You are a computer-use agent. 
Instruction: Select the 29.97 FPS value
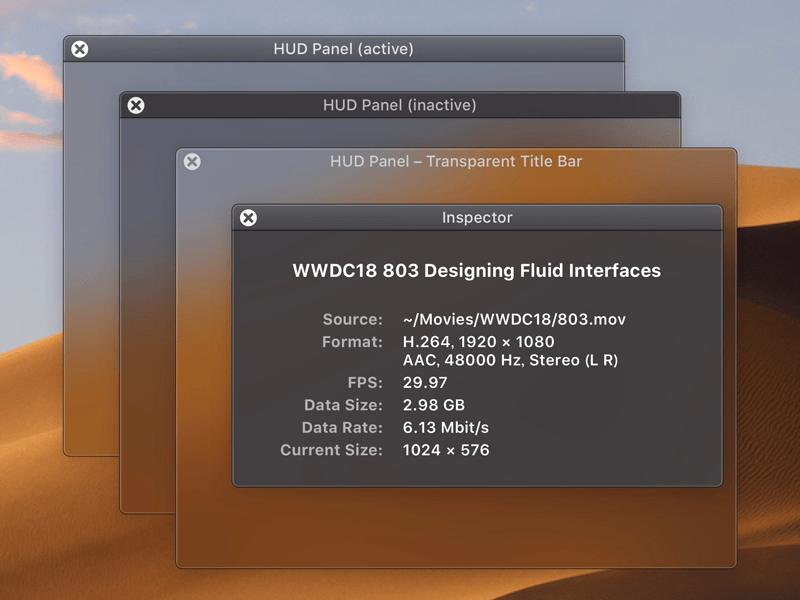click(425, 383)
